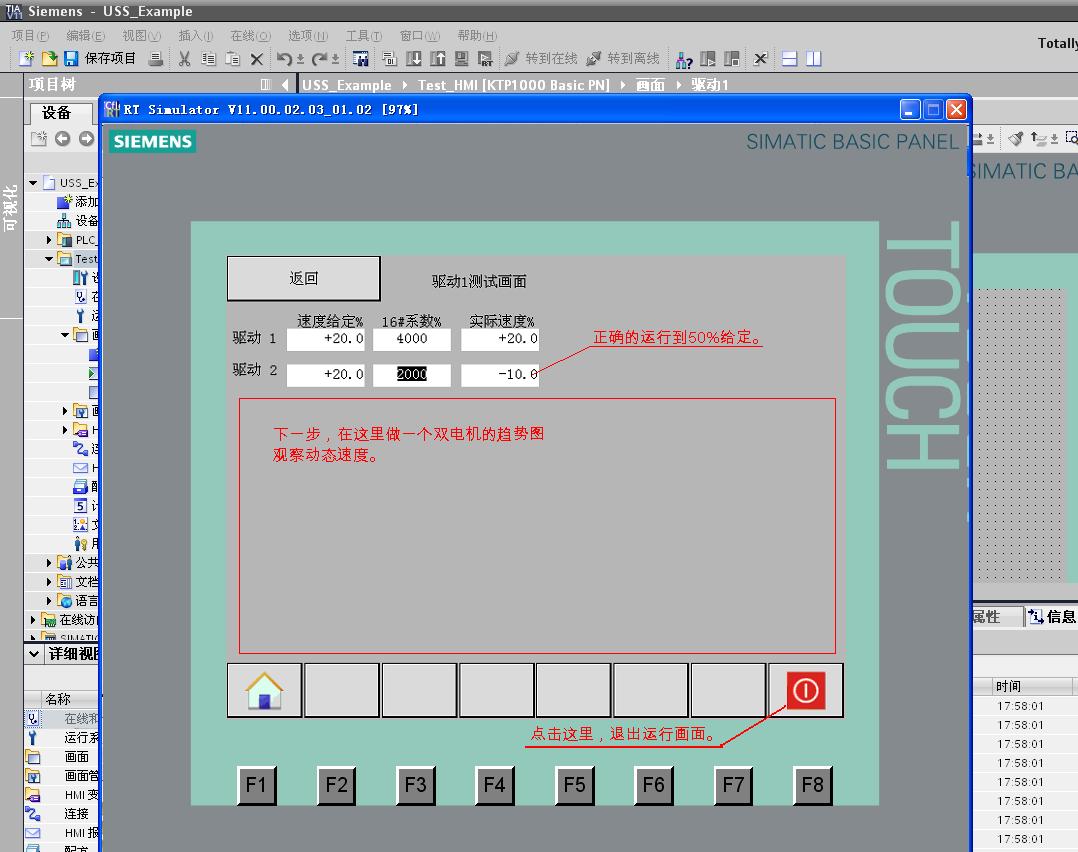Click the F2 function key

(x=336, y=785)
